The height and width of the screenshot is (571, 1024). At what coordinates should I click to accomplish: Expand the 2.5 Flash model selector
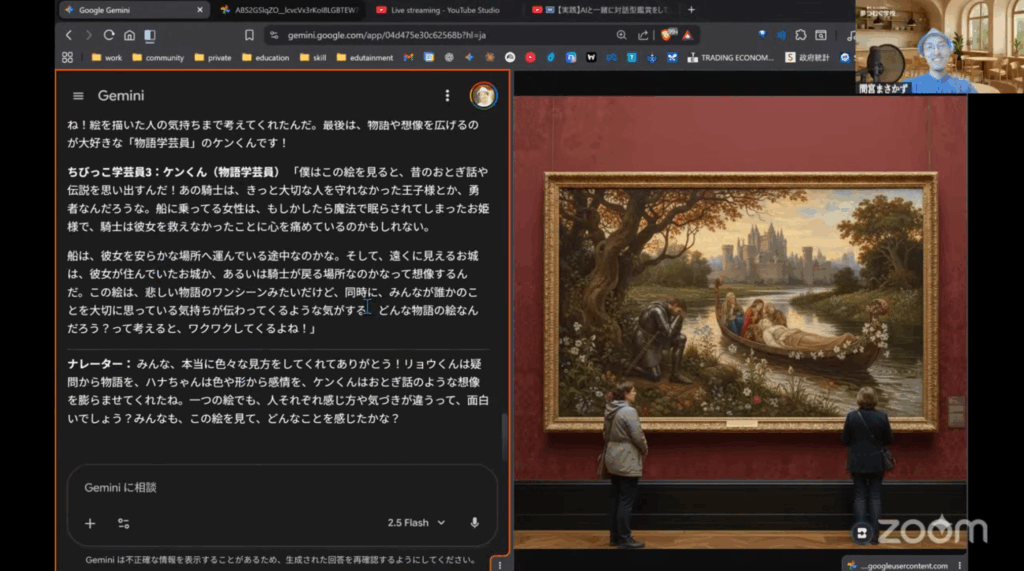pos(416,523)
